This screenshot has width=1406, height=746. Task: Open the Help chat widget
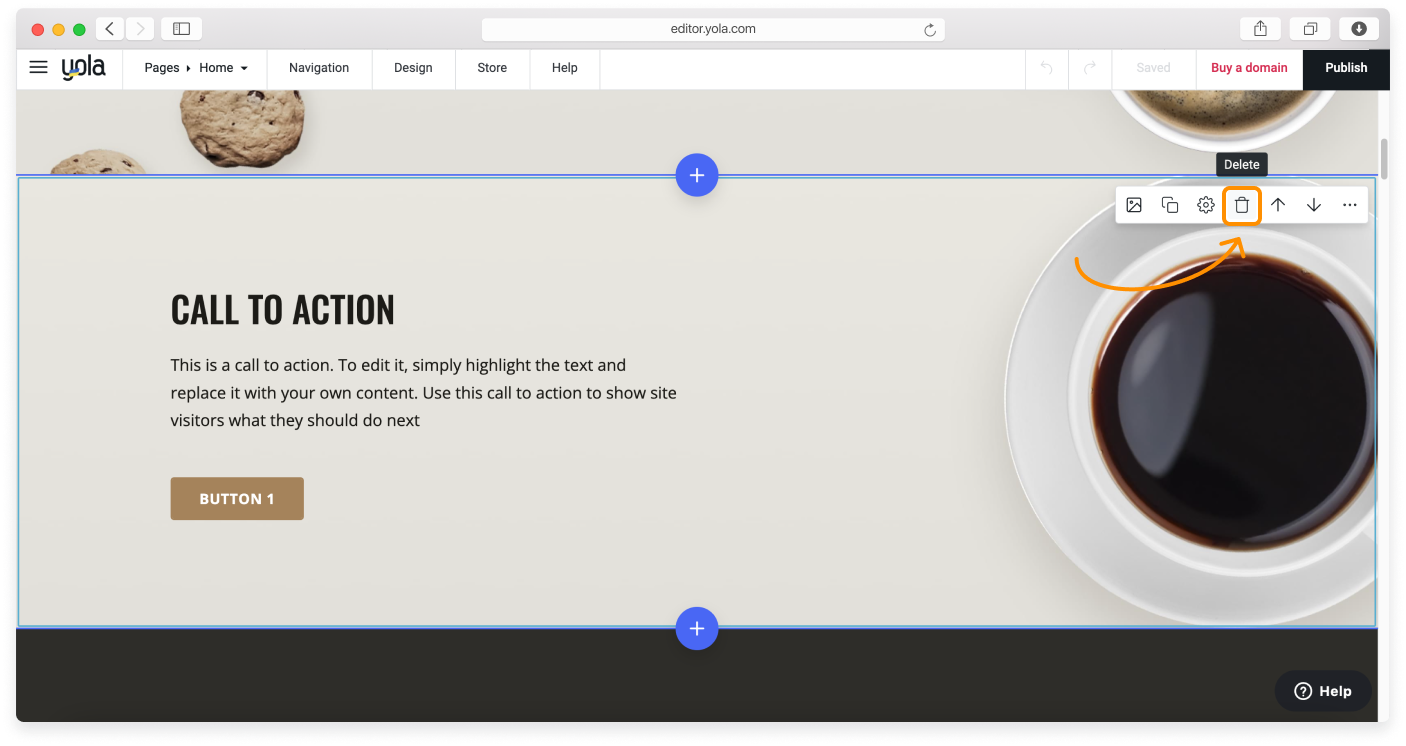[1322, 691]
